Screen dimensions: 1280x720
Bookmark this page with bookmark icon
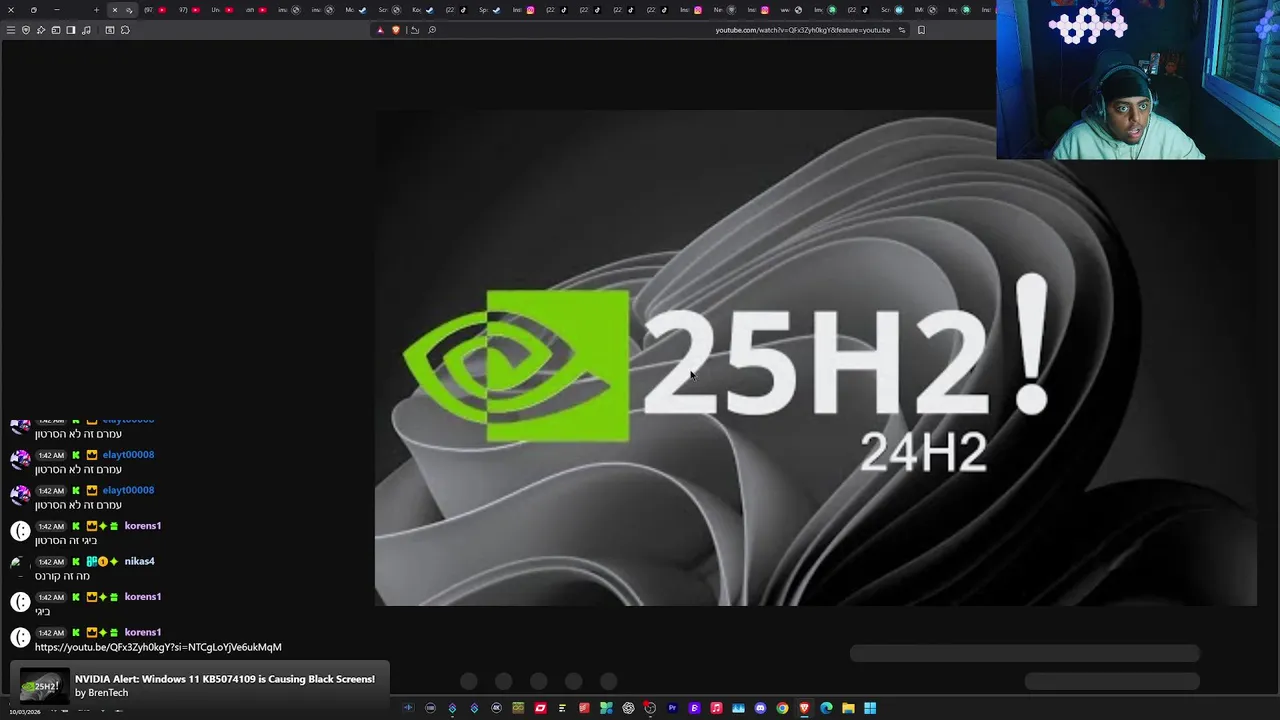coord(921,30)
